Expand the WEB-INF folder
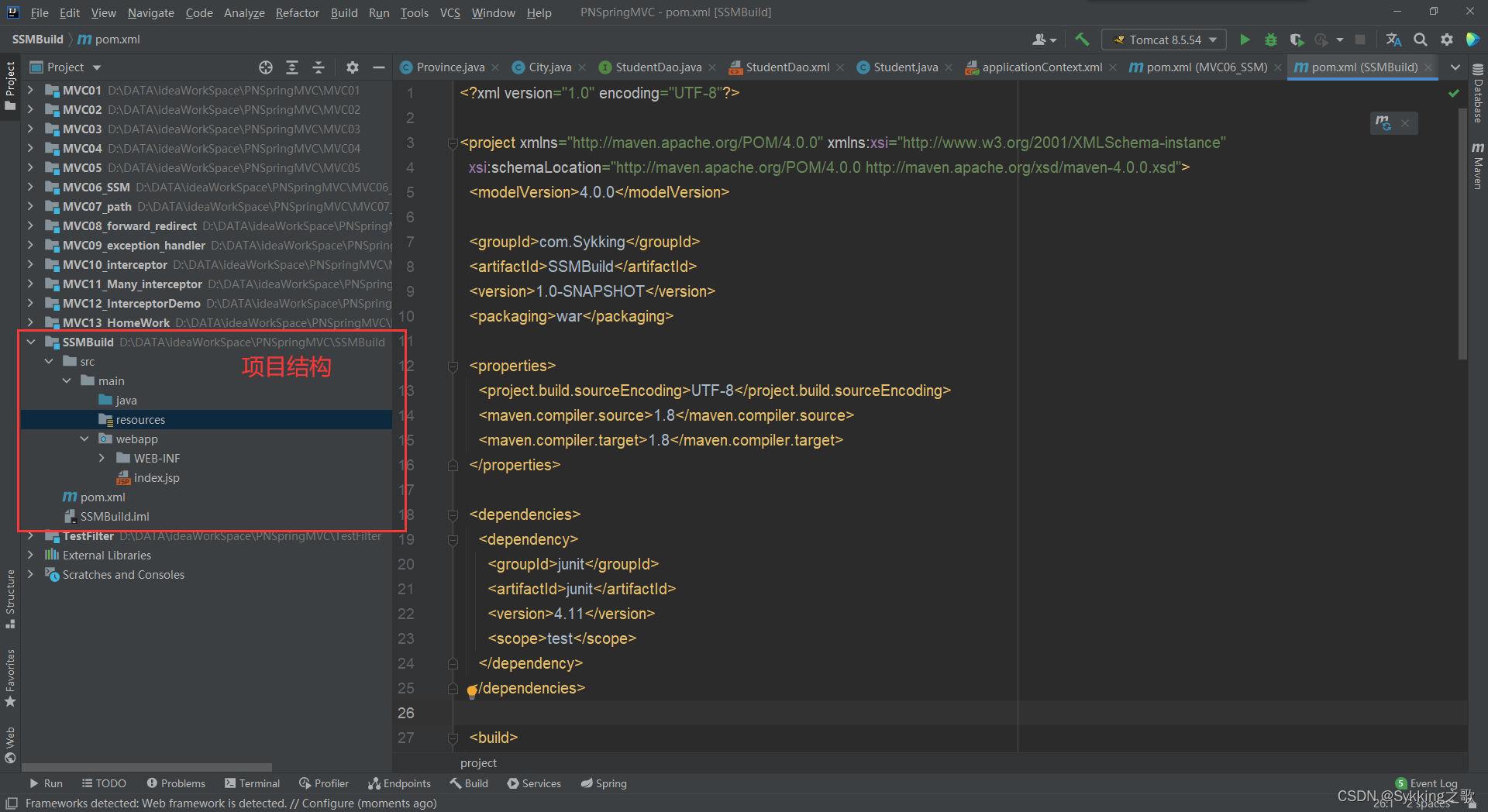1488x812 pixels. point(102,458)
